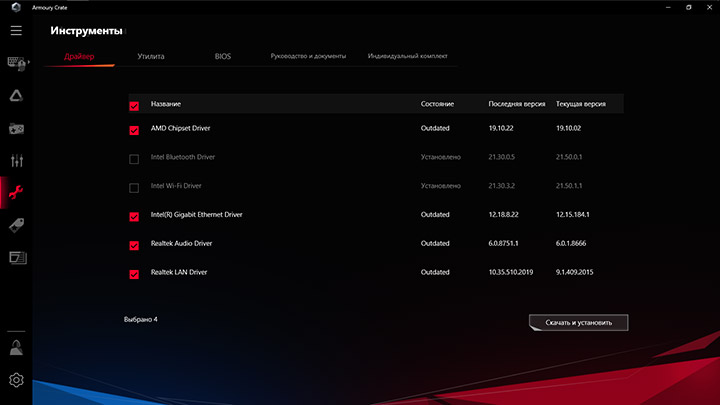Screen dimensions: 720x405
Task: Uncheck the Realtek LAN Driver checkbox
Action: coord(134,275)
